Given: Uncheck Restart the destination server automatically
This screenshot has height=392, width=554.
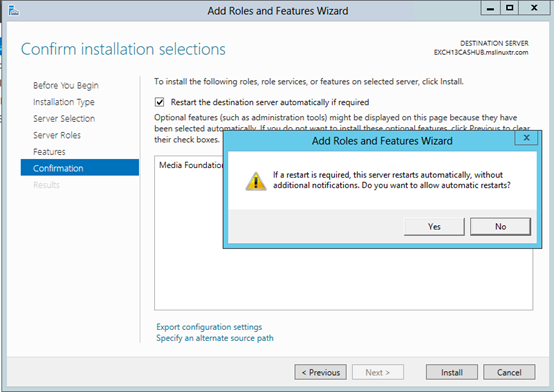Looking at the screenshot, I should pyautogui.click(x=160, y=102).
